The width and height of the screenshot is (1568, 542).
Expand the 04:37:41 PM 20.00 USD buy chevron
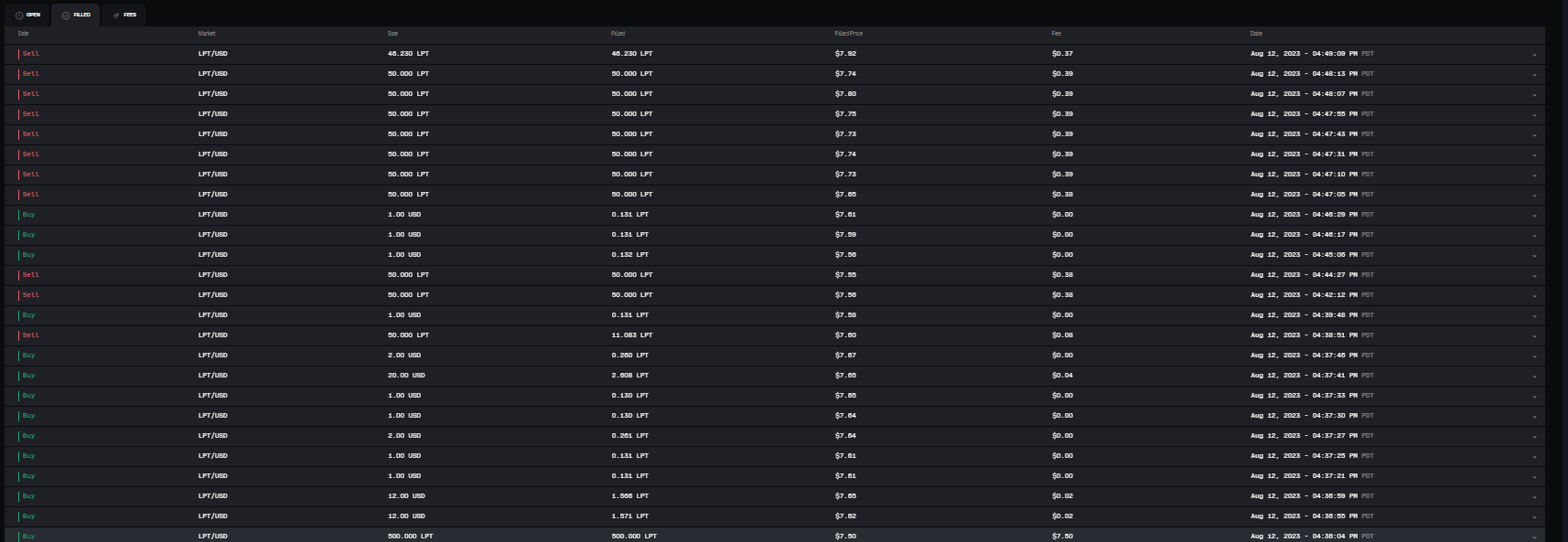click(1534, 377)
